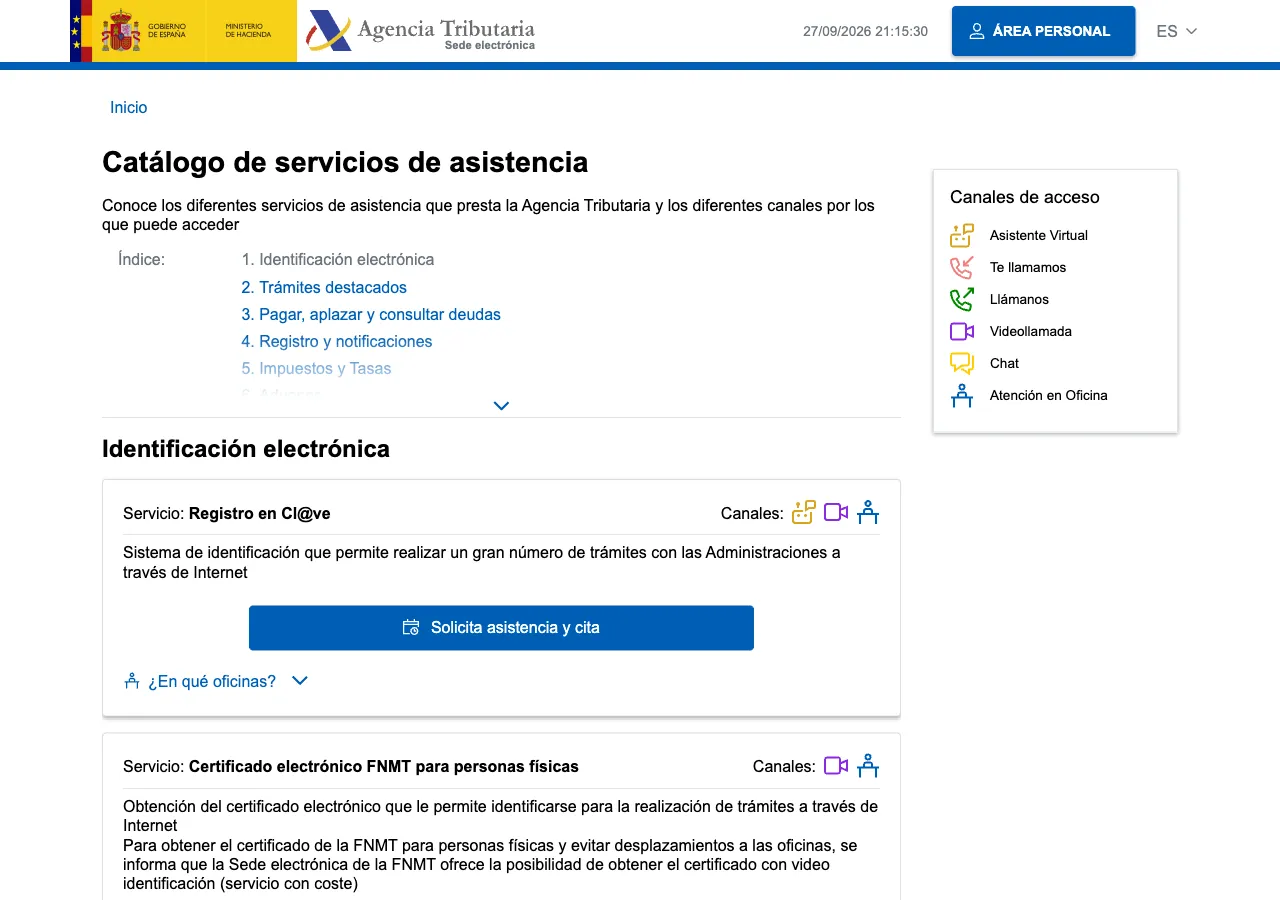
Task: Click the Asistente Virtual label
Action: [x=1039, y=236]
